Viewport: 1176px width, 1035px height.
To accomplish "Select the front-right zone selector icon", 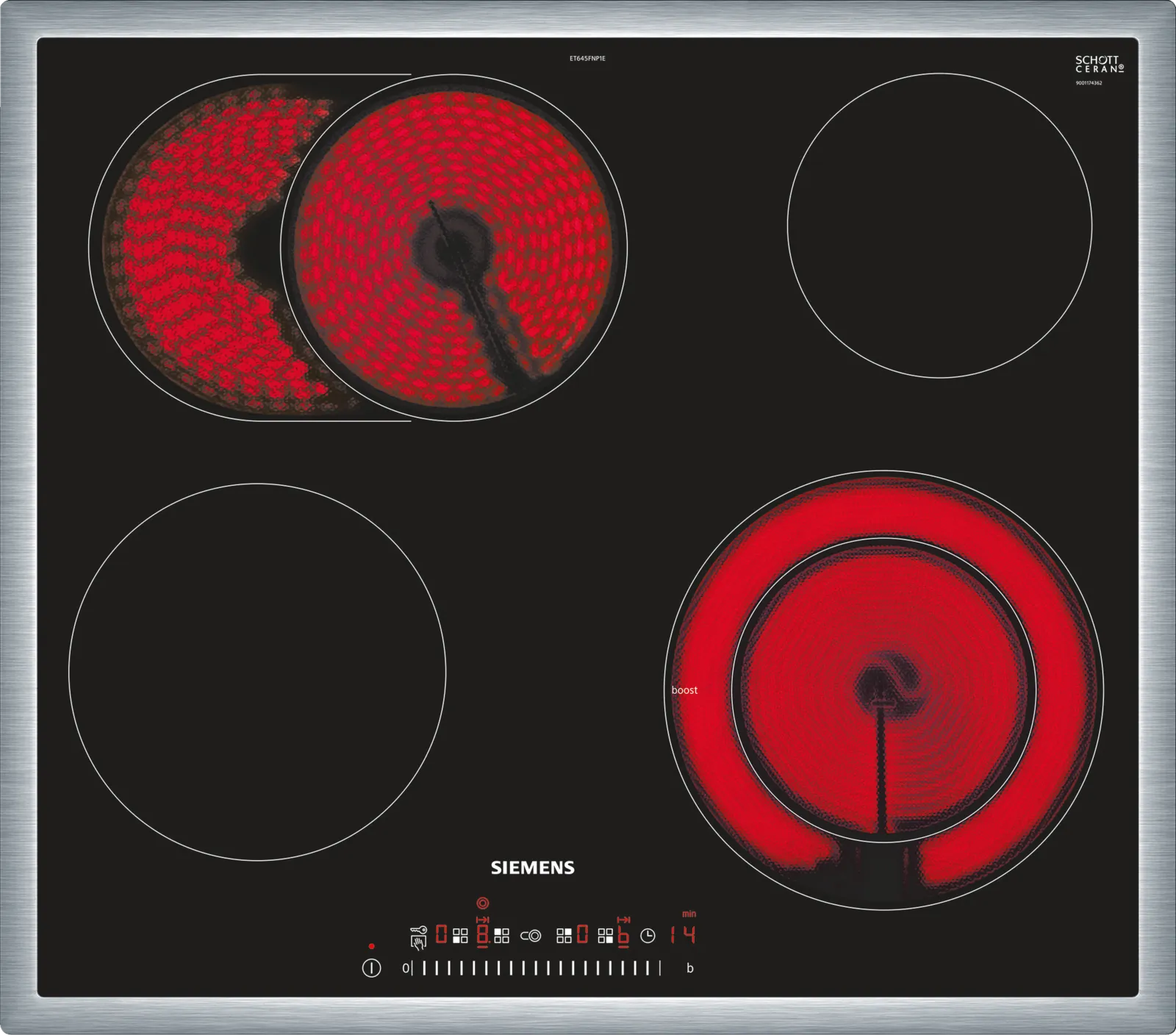I will [x=606, y=936].
